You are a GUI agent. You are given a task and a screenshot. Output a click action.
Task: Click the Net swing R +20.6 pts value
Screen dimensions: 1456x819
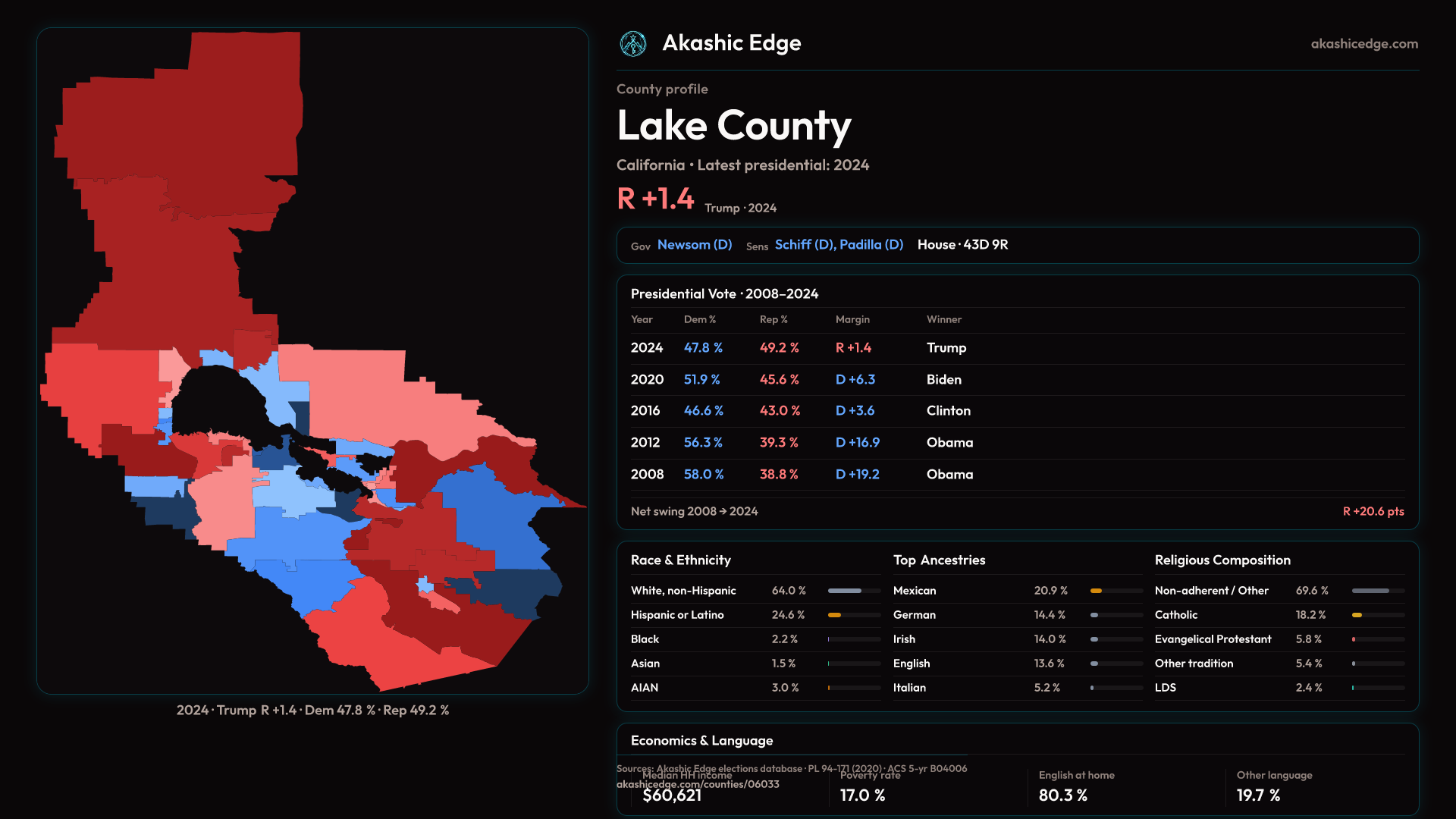[1373, 512]
